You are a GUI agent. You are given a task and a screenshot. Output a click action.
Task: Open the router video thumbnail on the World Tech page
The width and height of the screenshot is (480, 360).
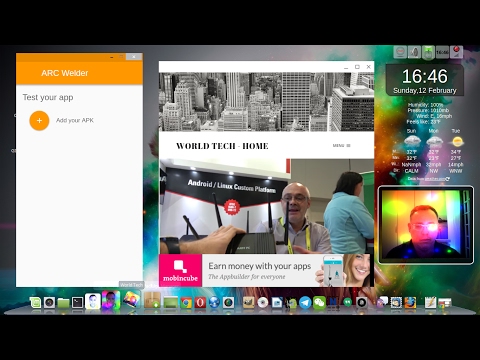(267, 206)
